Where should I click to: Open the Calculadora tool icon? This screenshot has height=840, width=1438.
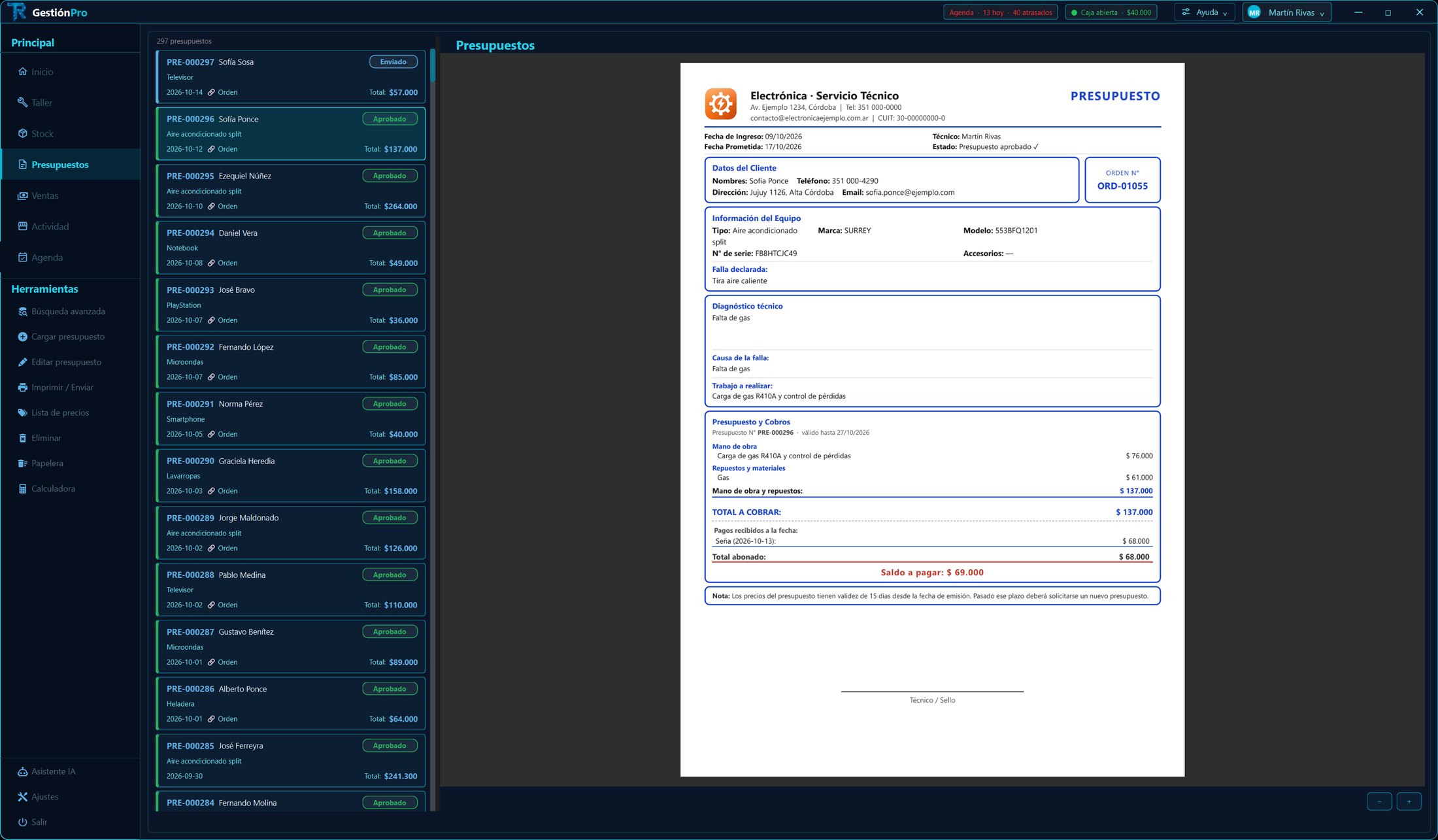22,488
